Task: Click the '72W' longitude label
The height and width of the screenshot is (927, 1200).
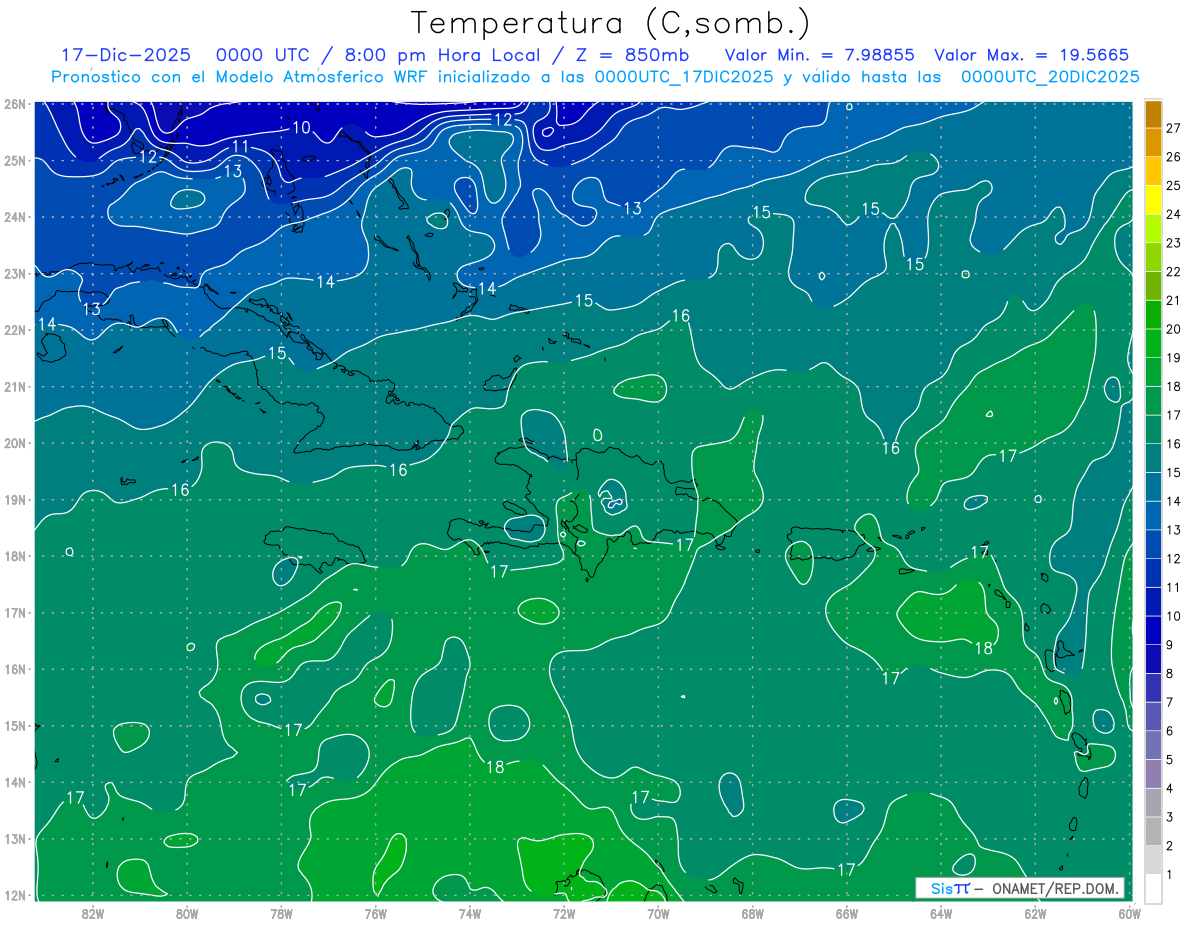Action: pos(564,913)
